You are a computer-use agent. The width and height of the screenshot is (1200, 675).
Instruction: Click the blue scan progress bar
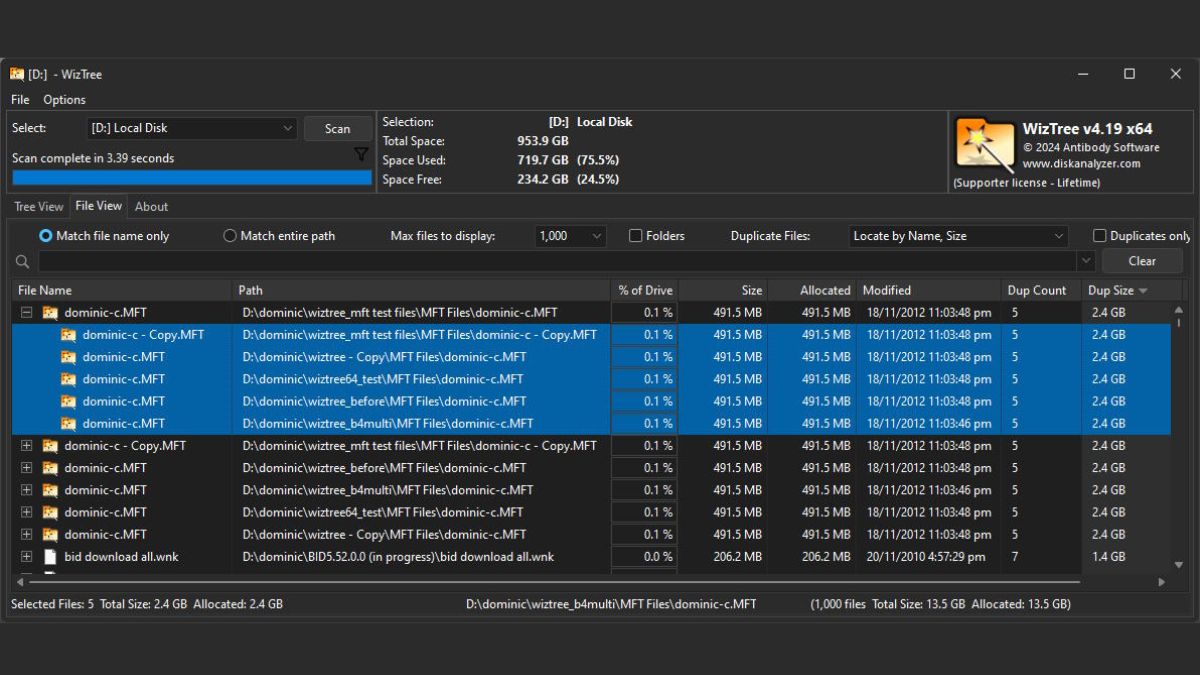click(x=192, y=178)
